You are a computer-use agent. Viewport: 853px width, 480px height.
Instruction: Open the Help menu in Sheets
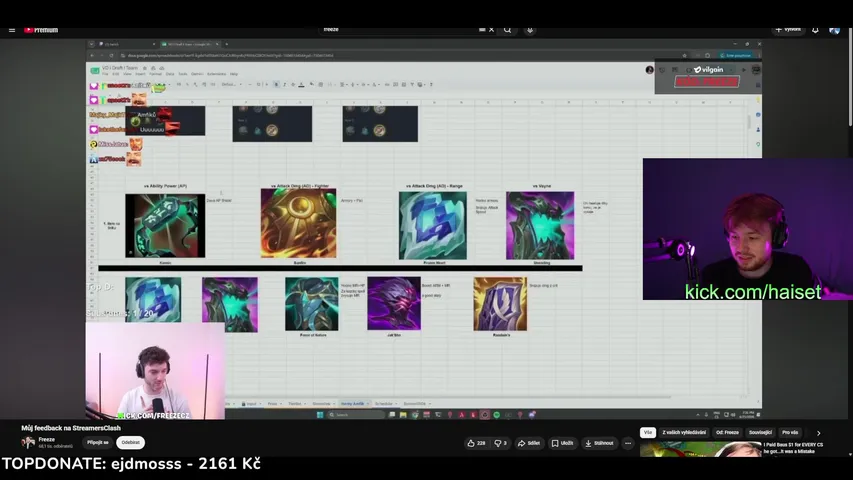pos(234,74)
